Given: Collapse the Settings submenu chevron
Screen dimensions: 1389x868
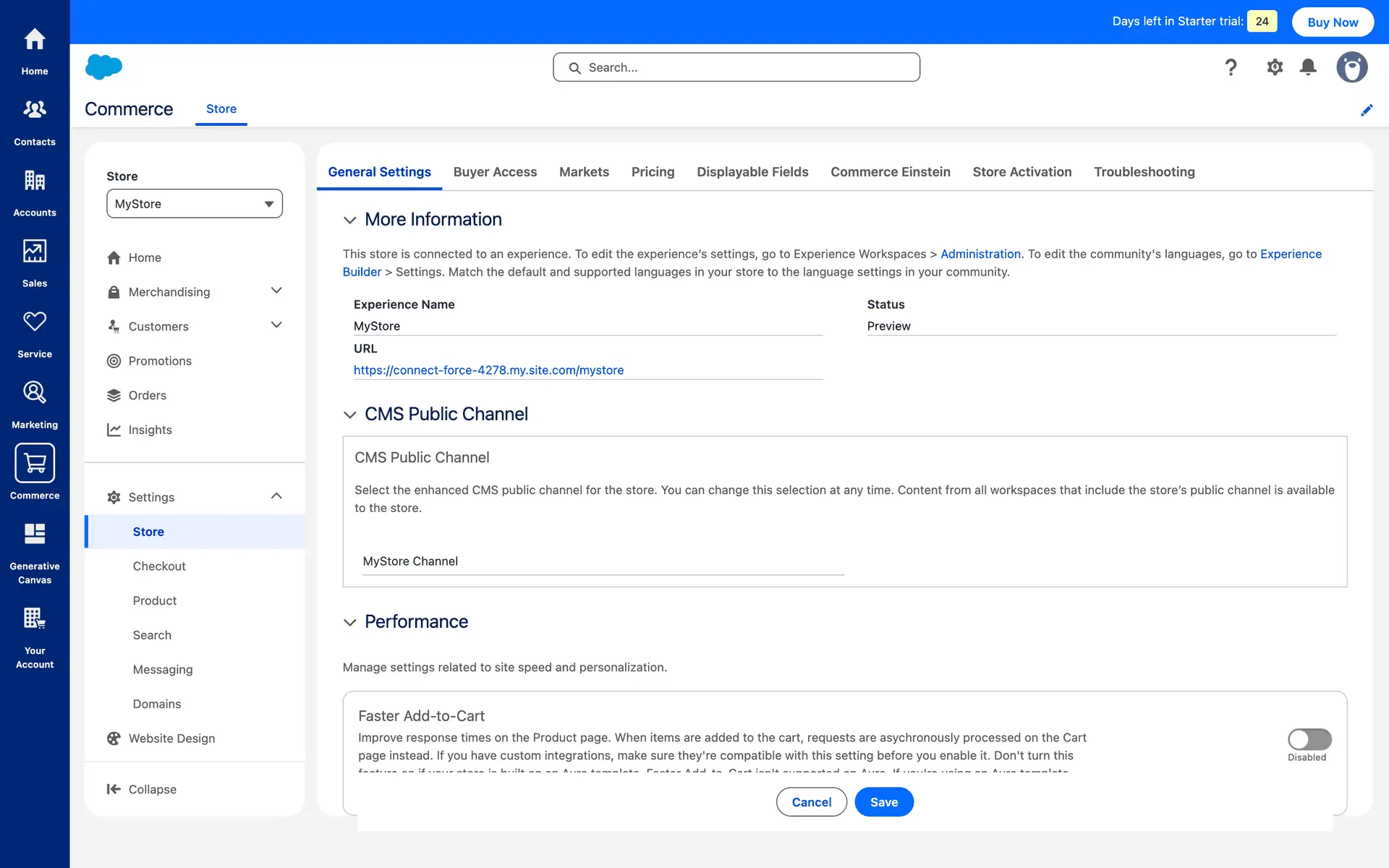Looking at the screenshot, I should click(x=276, y=496).
